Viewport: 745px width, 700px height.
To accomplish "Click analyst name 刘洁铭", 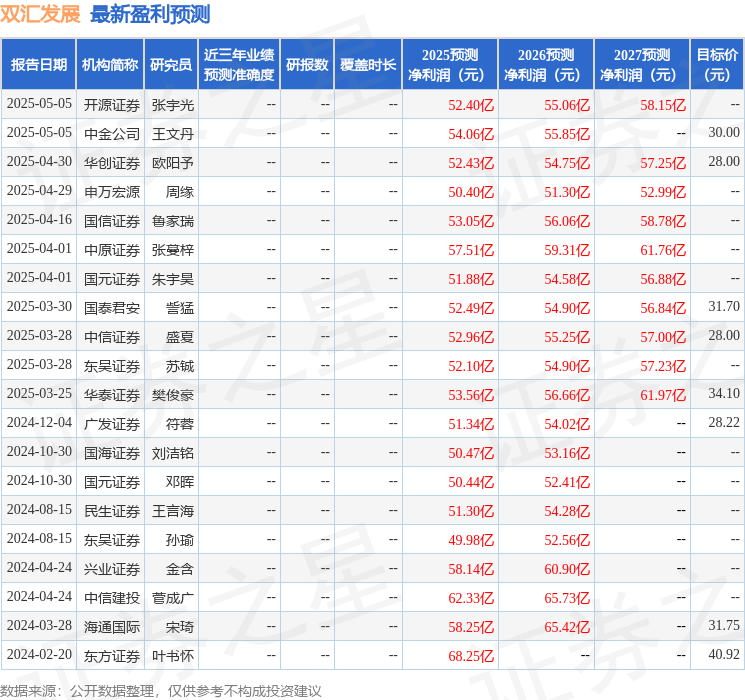I will click(x=172, y=453).
